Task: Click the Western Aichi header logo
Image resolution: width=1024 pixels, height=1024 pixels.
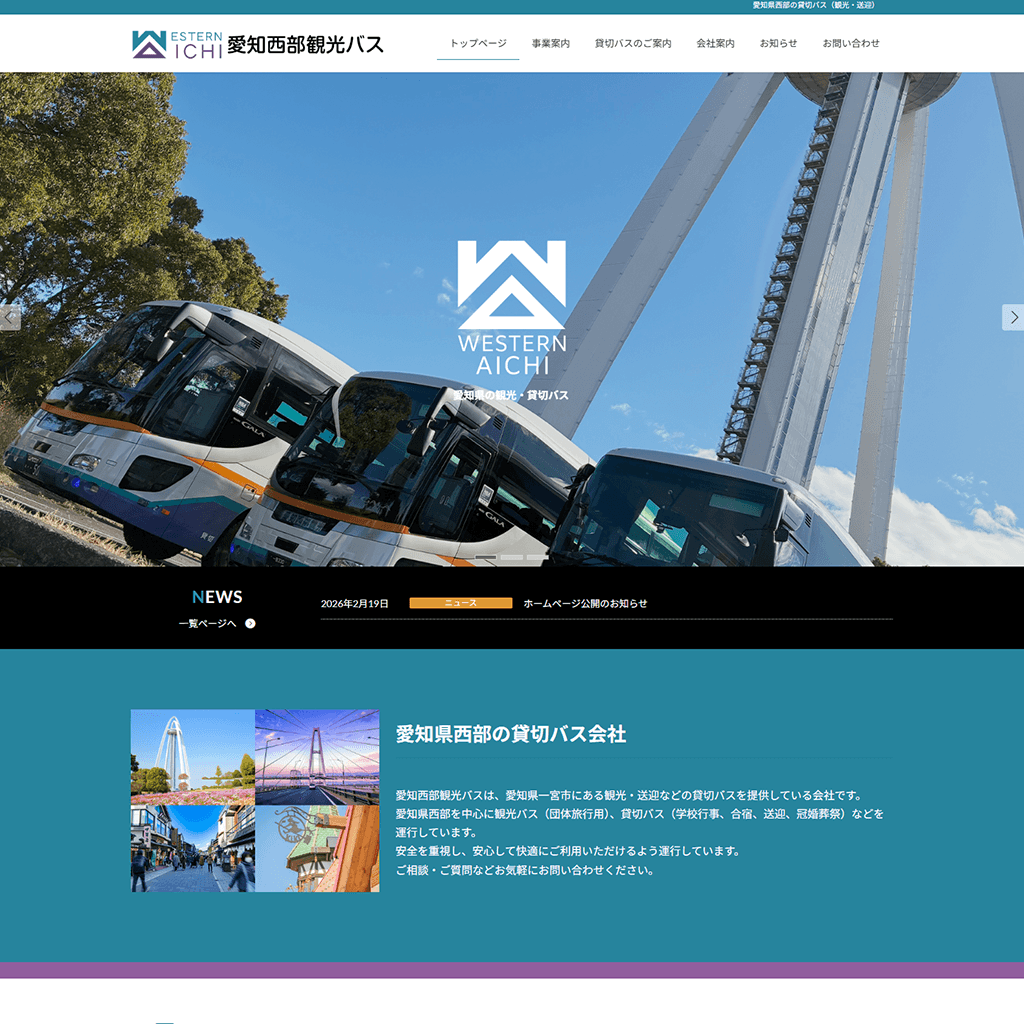Action: click(x=177, y=44)
